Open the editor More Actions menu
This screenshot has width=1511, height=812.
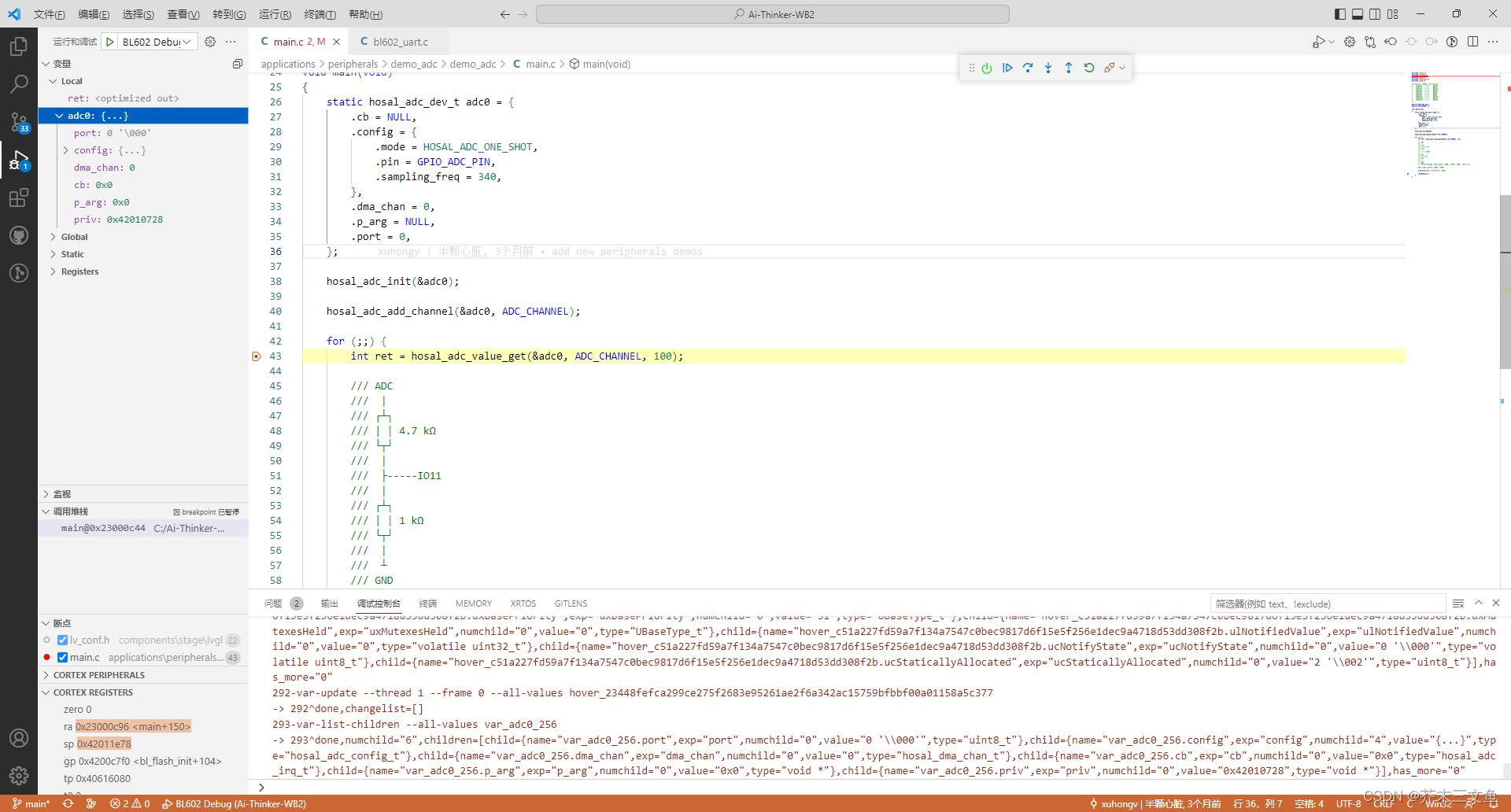click(1493, 42)
